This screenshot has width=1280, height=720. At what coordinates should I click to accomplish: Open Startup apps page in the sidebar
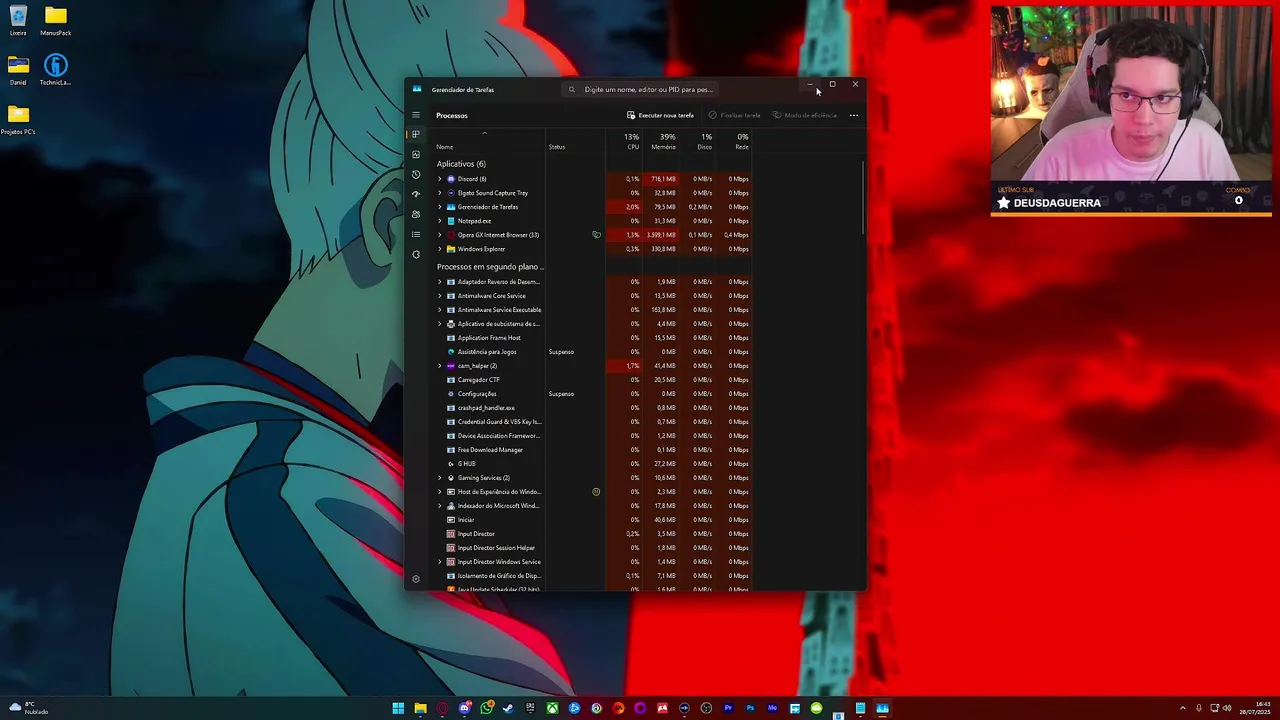pos(416,194)
